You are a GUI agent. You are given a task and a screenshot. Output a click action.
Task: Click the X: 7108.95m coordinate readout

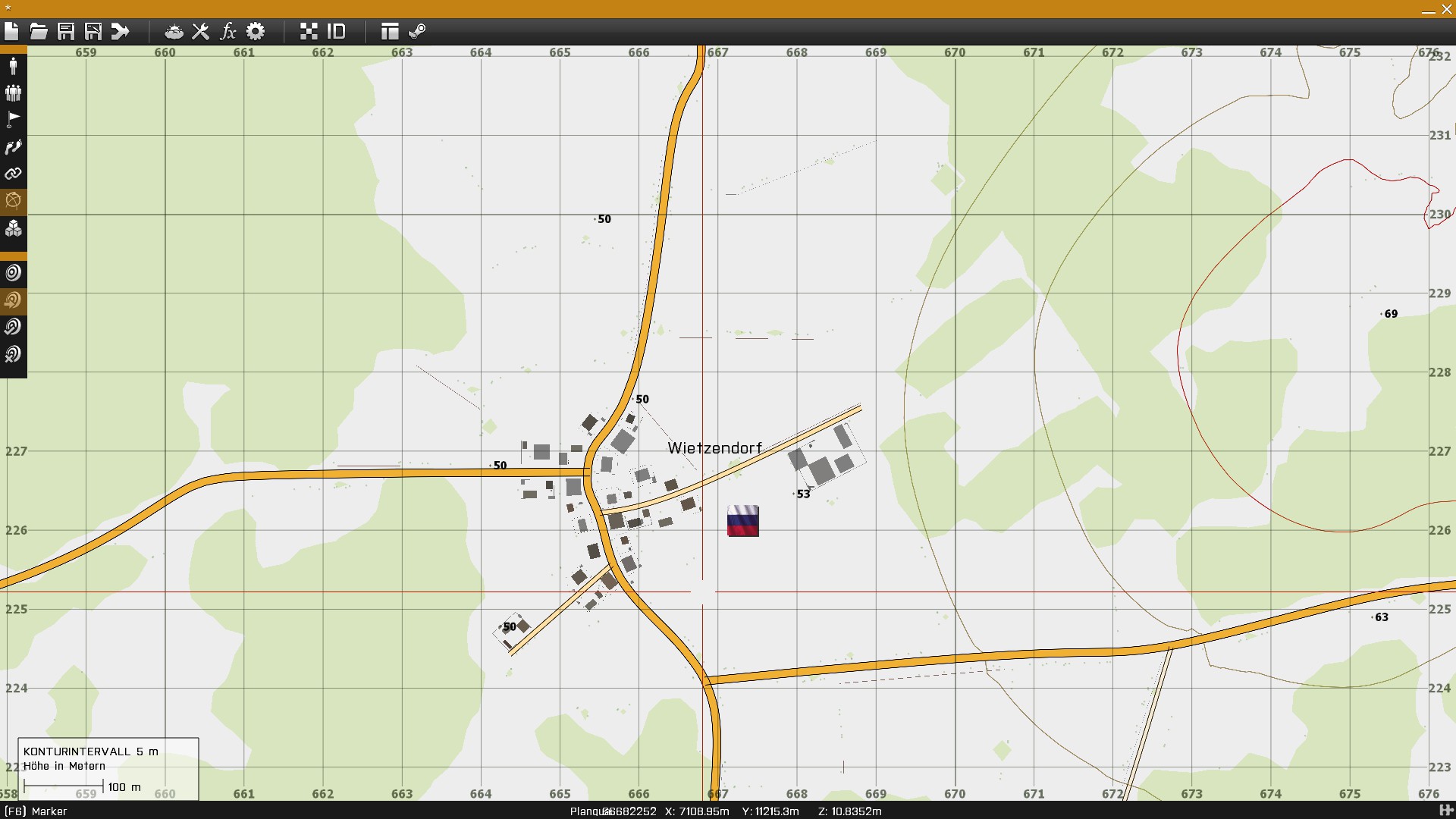click(697, 811)
